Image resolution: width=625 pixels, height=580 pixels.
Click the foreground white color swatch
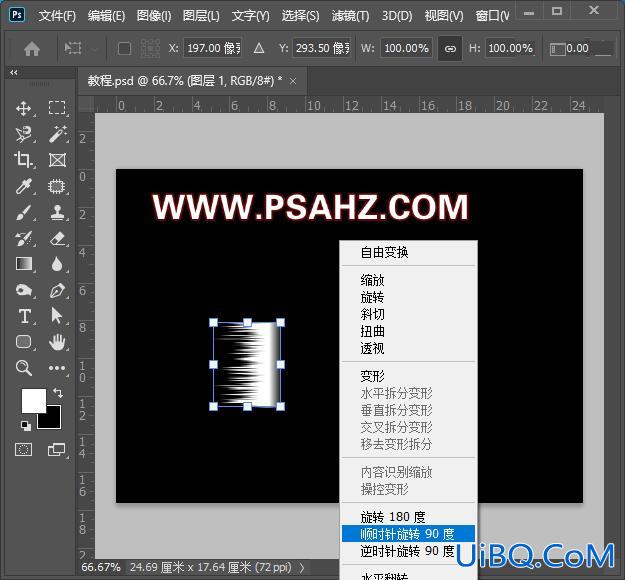[x=33, y=400]
